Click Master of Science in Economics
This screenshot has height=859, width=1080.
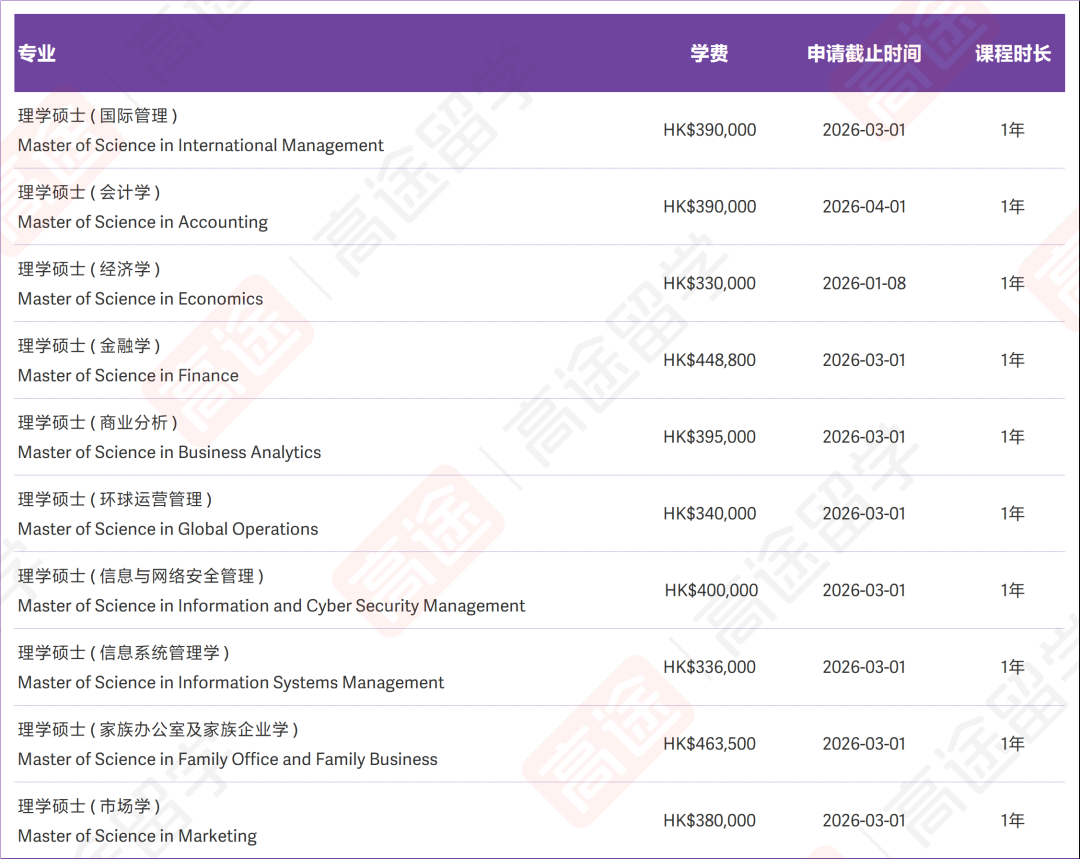point(141,298)
